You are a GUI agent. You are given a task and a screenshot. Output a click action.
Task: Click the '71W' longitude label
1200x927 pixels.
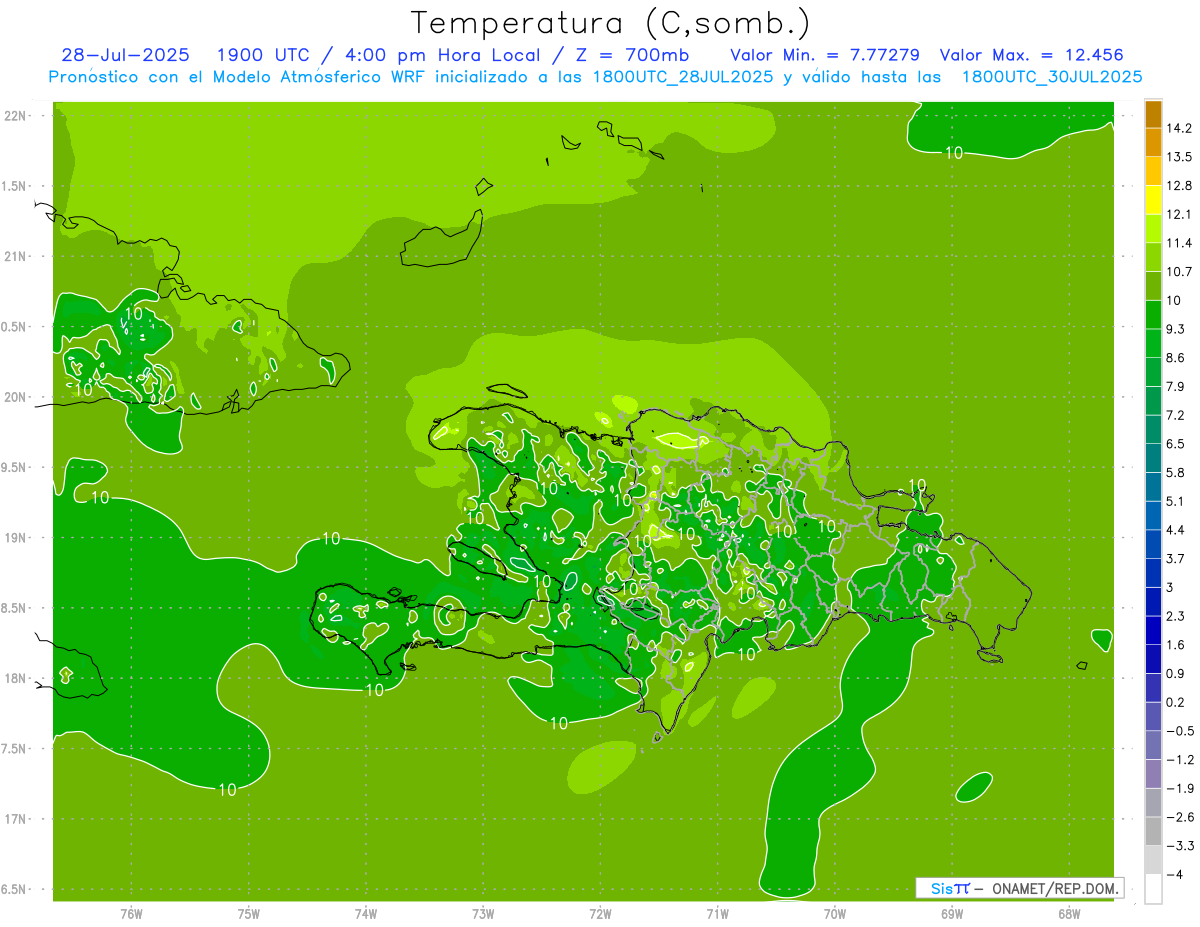click(x=717, y=914)
